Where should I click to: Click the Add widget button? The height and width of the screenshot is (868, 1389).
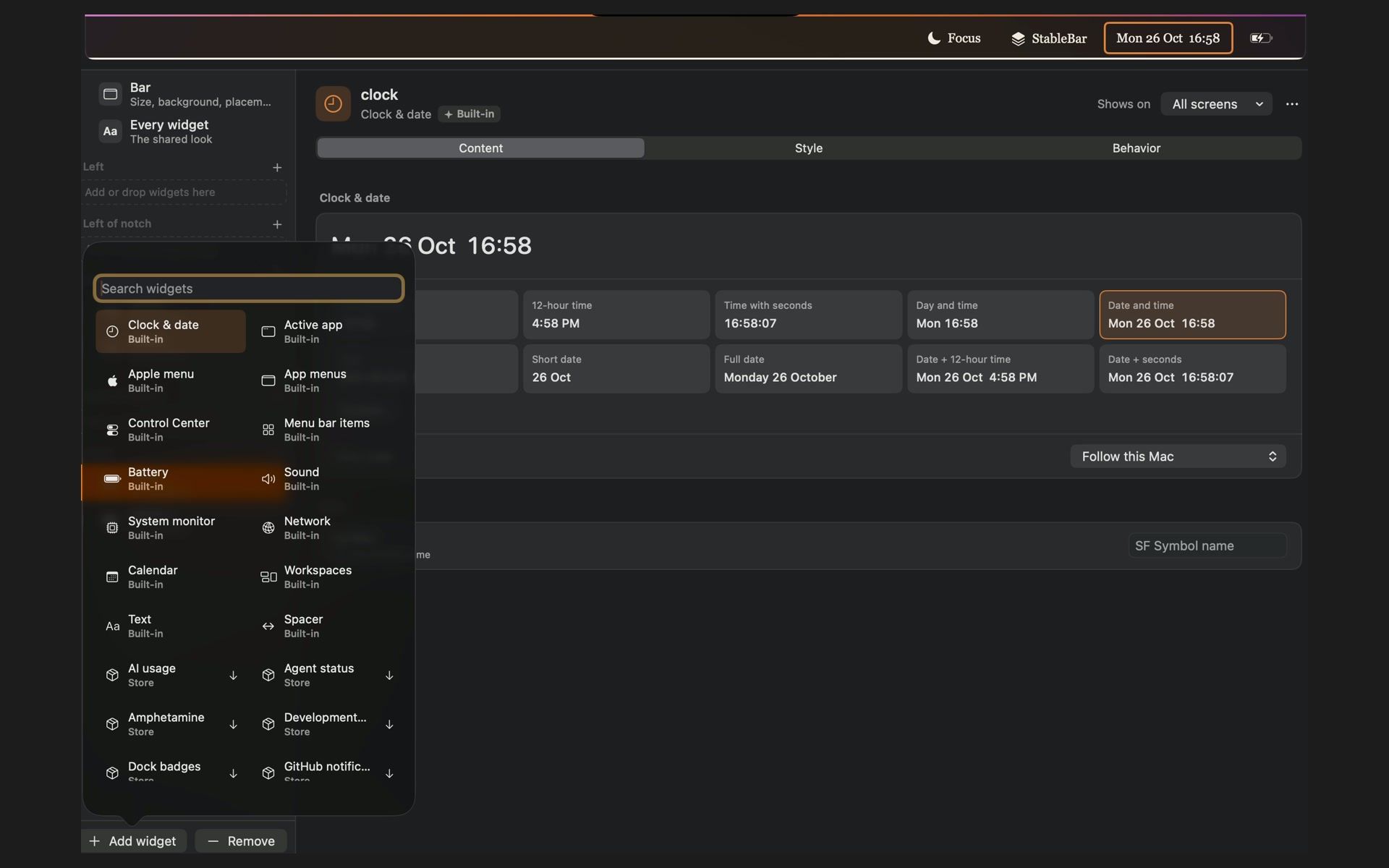coord(133,841)
